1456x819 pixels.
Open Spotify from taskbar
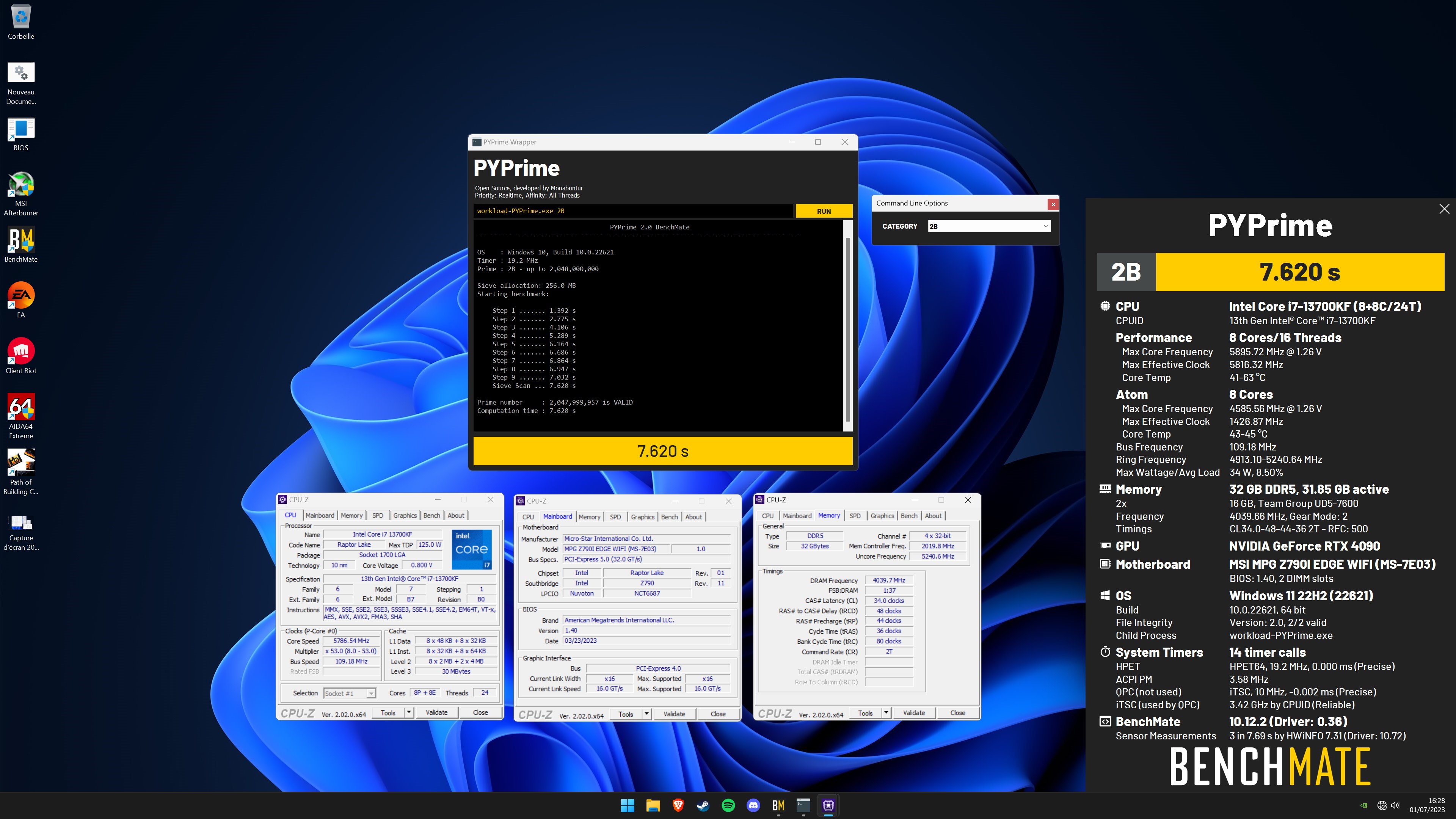click(x=728, y=805)
